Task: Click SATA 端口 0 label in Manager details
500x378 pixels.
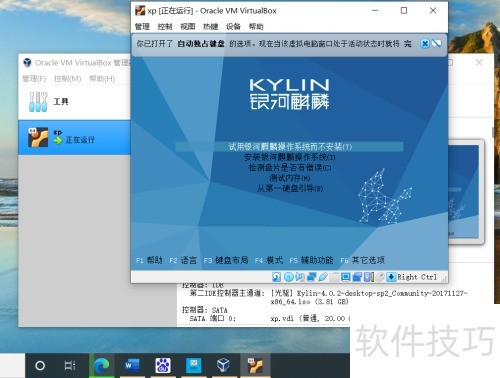Action: pyautogui.click(x=213, y=319)
